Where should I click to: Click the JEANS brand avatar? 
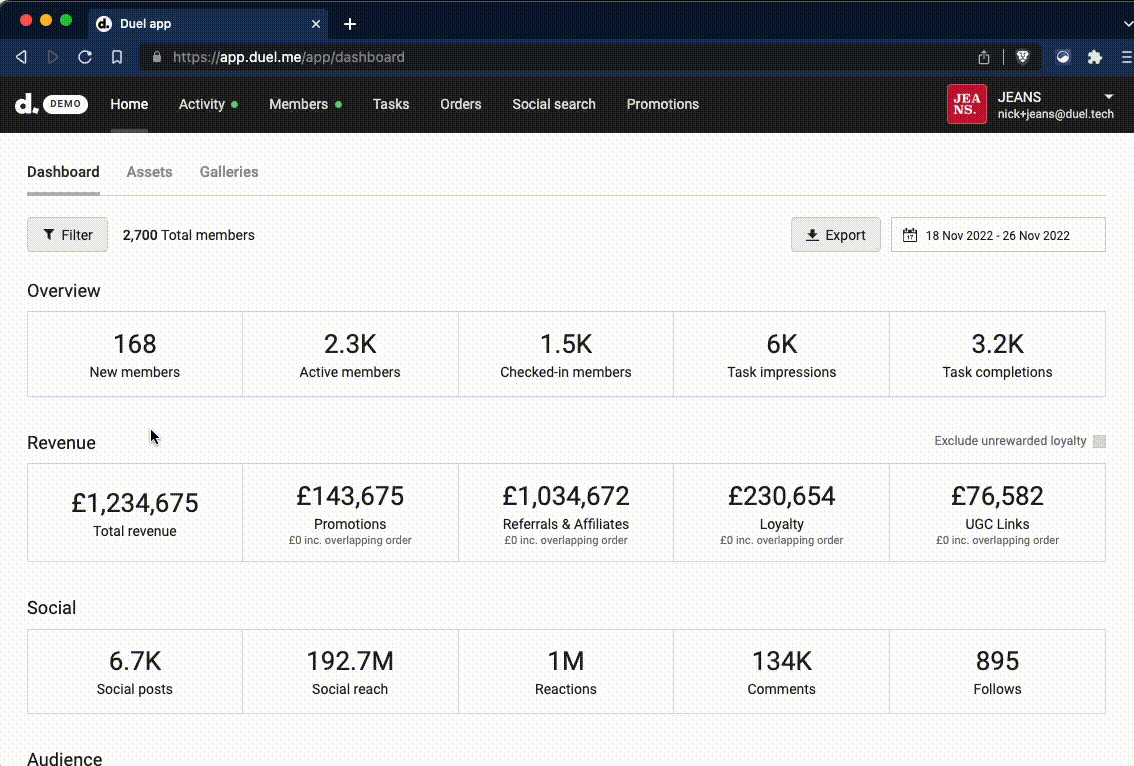[966, 104]
